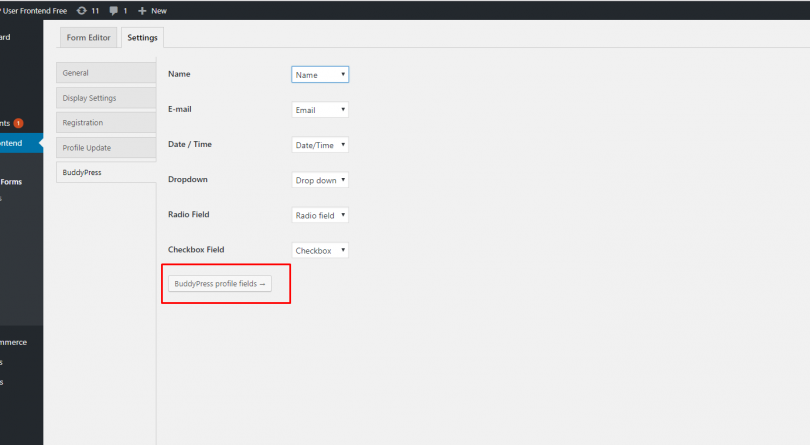Select the Profile Update section
Image resolution: width=810 pixels, height=445 pixels.
tap(106, 147)
